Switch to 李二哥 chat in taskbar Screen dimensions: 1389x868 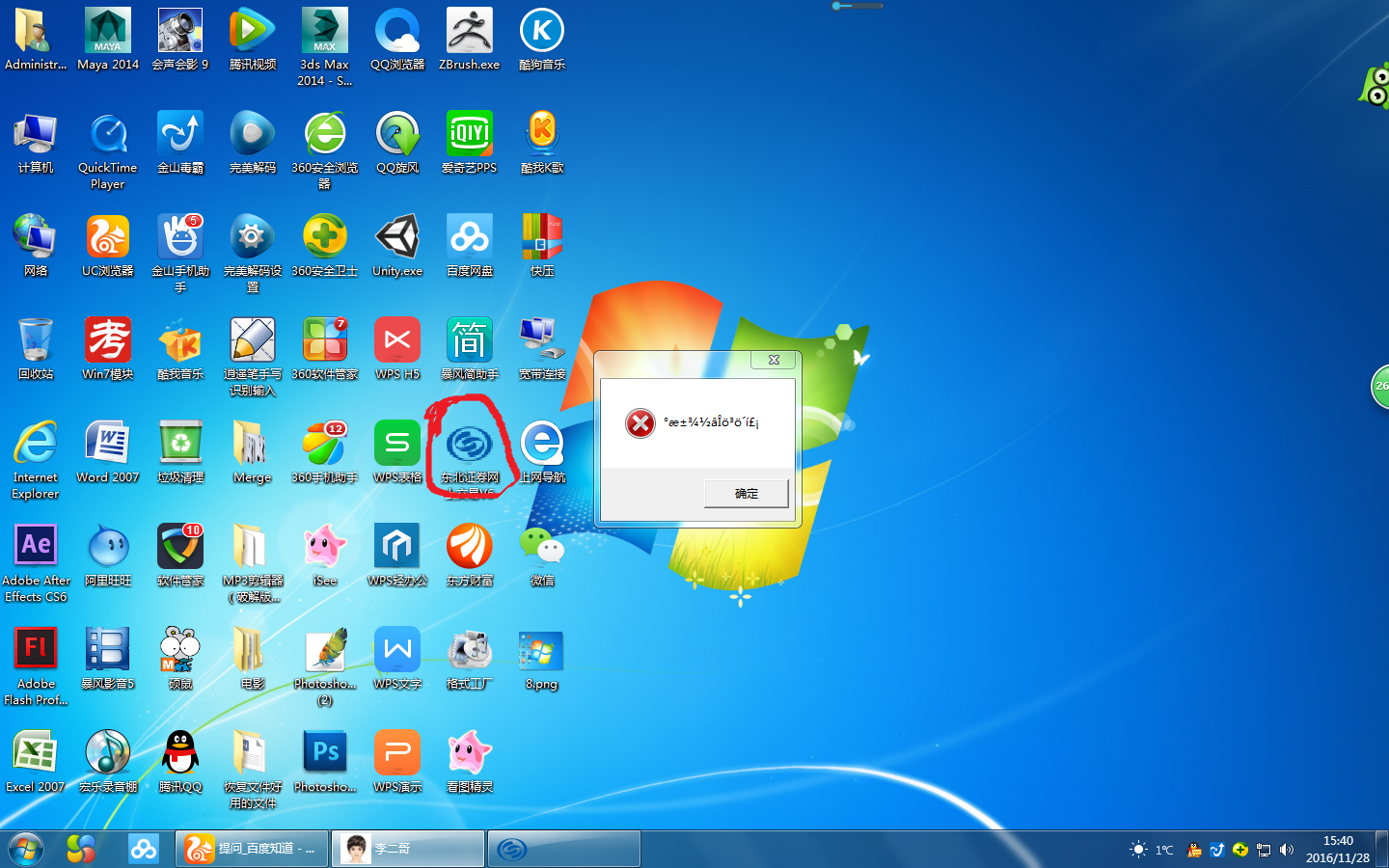[x=407, y=849]
